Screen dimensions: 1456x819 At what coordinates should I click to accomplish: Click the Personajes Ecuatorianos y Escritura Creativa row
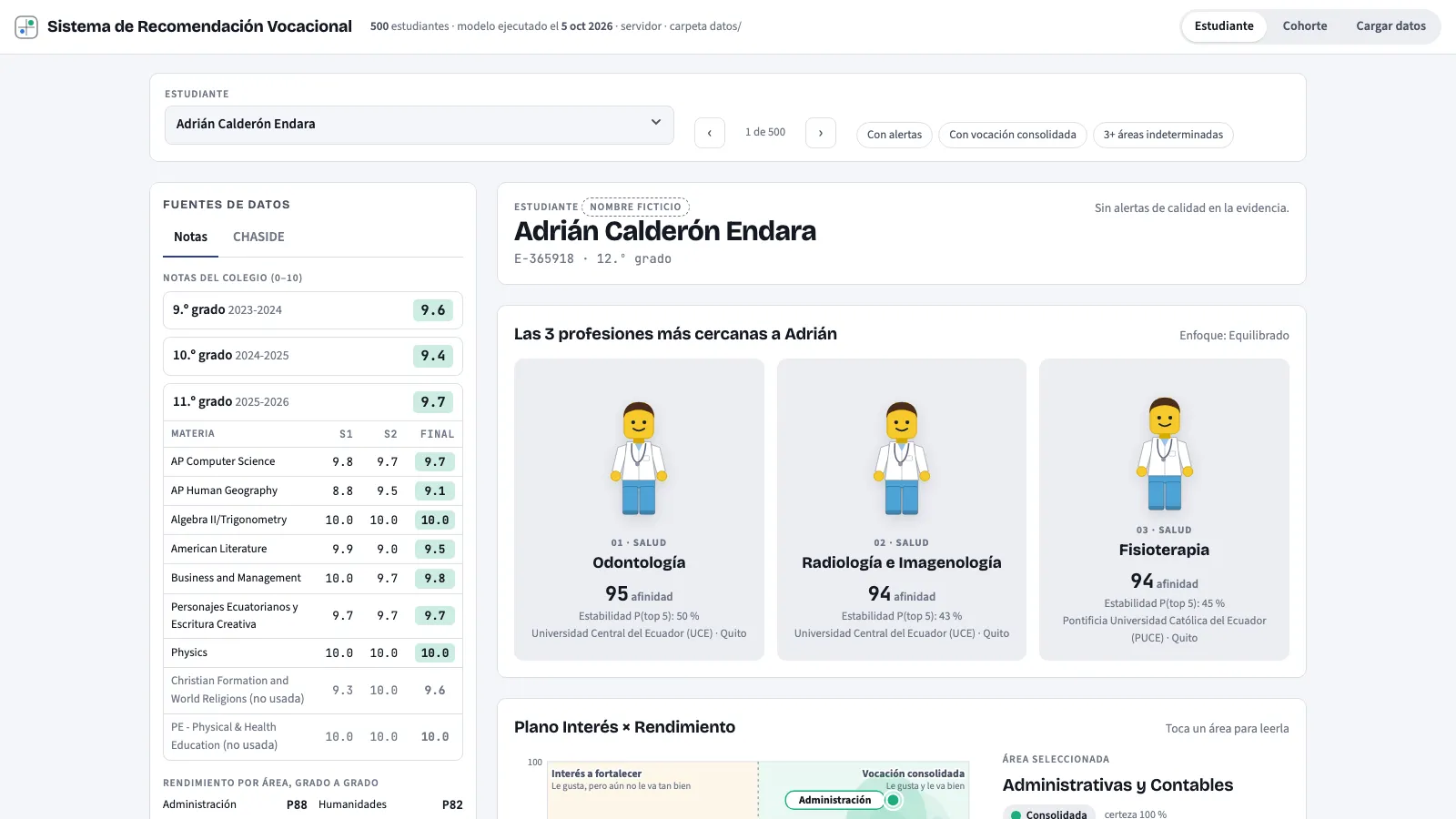click(313, 616)
